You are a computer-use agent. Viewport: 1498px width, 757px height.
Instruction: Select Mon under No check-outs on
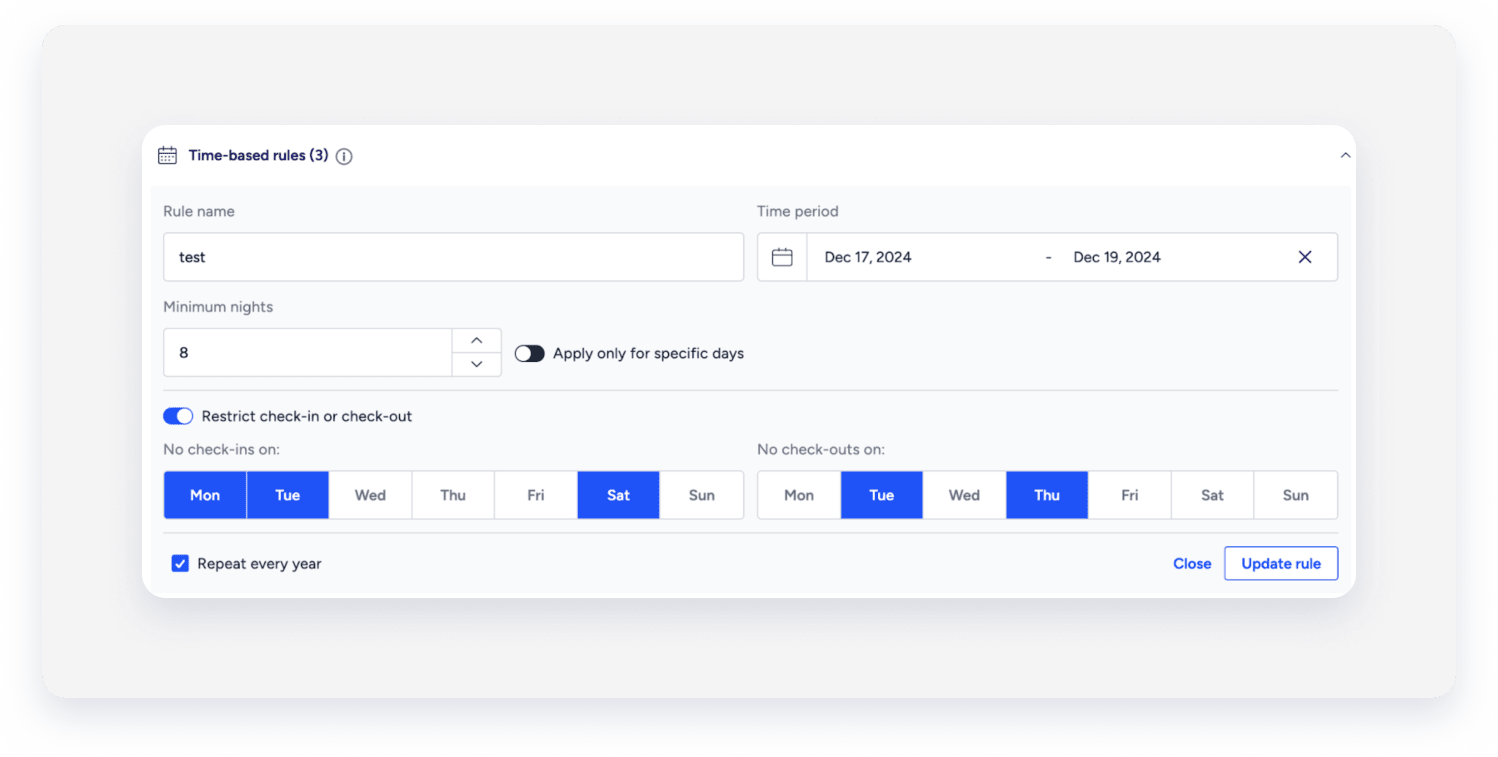pyautogui.click(x=799, y=495)
